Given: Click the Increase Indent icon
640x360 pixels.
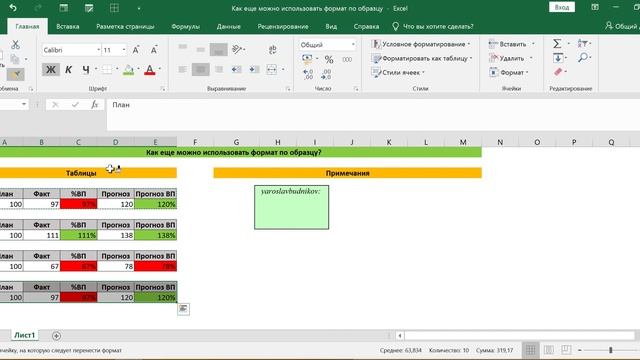Looking at the screenshot, I should (x=254, y=69).
